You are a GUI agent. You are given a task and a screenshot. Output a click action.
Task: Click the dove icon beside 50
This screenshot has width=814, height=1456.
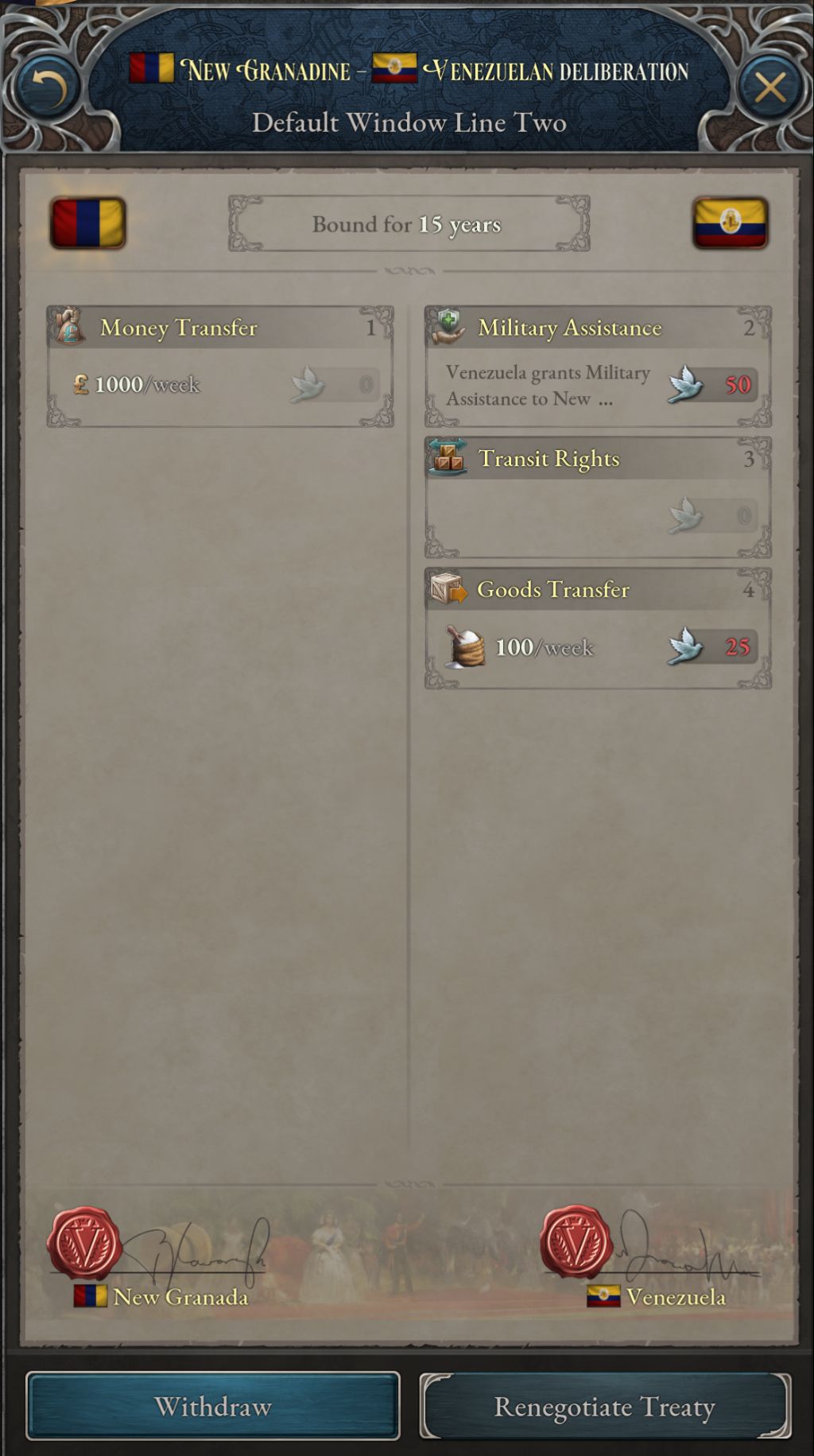coord(684,385)
